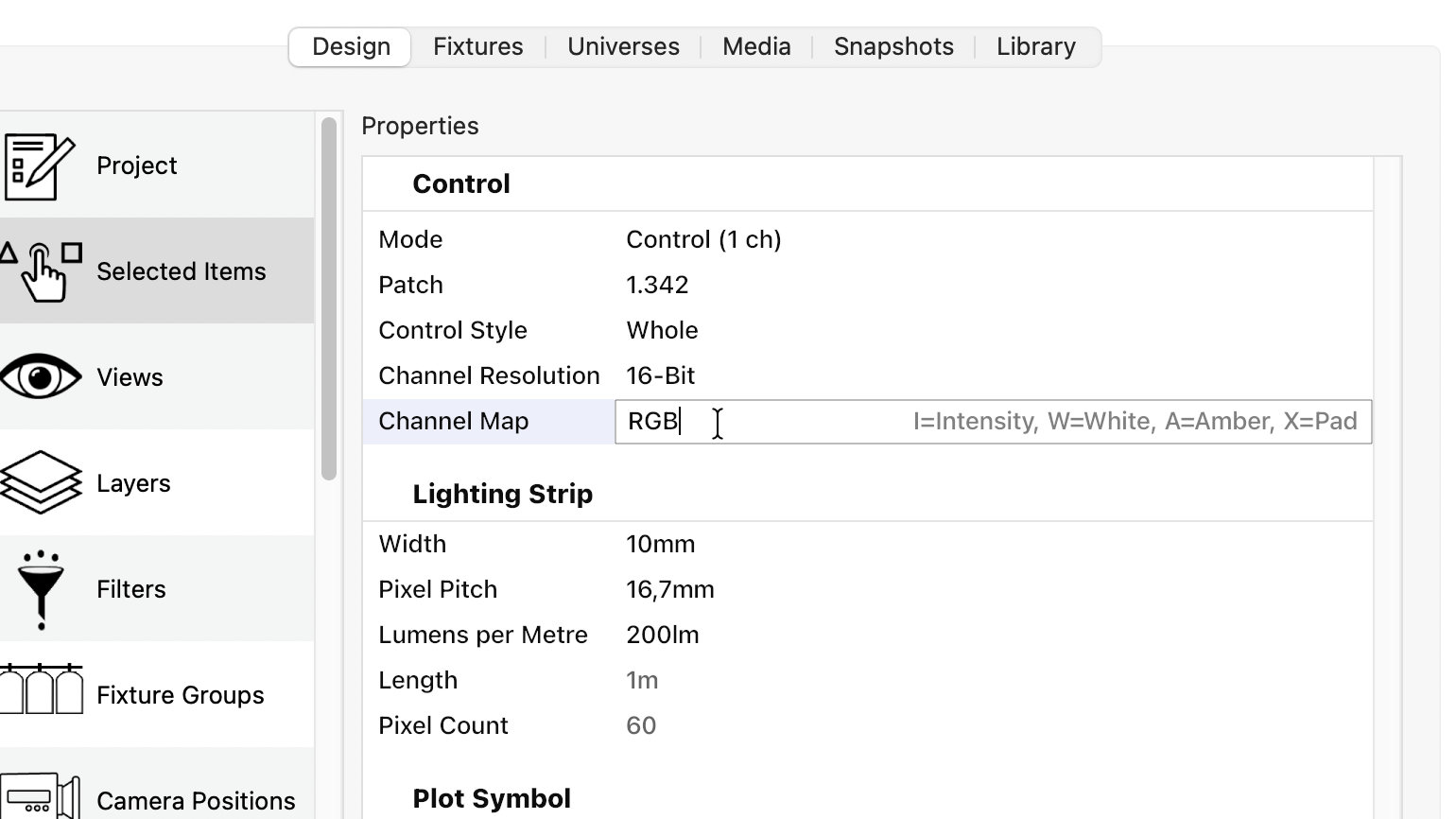Open the Mode value Control (1 ch)
This screenshot has width=1456, height=819.
pos(703,240)
